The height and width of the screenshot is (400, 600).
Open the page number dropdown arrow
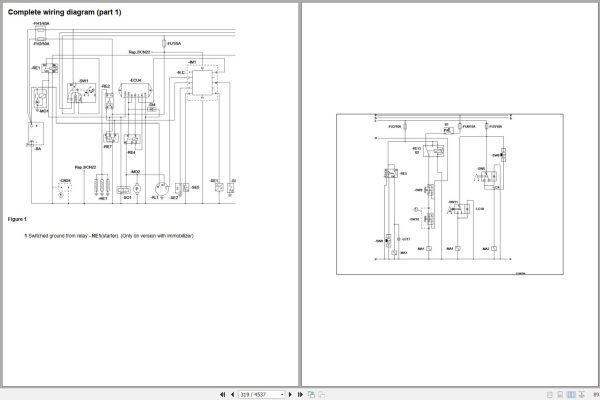click(282, 394)
